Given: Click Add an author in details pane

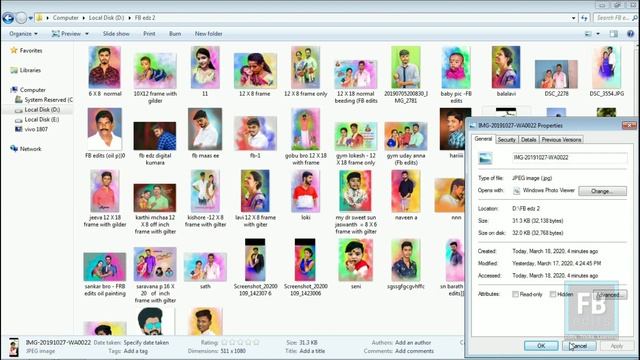Looking at the screenshot, I should (413, 343).
